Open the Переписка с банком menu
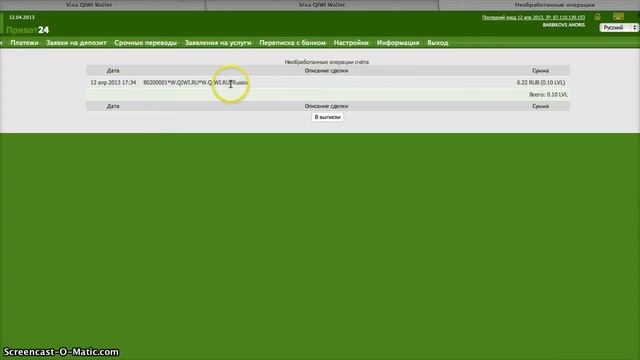640x360 pixels. 293,43
